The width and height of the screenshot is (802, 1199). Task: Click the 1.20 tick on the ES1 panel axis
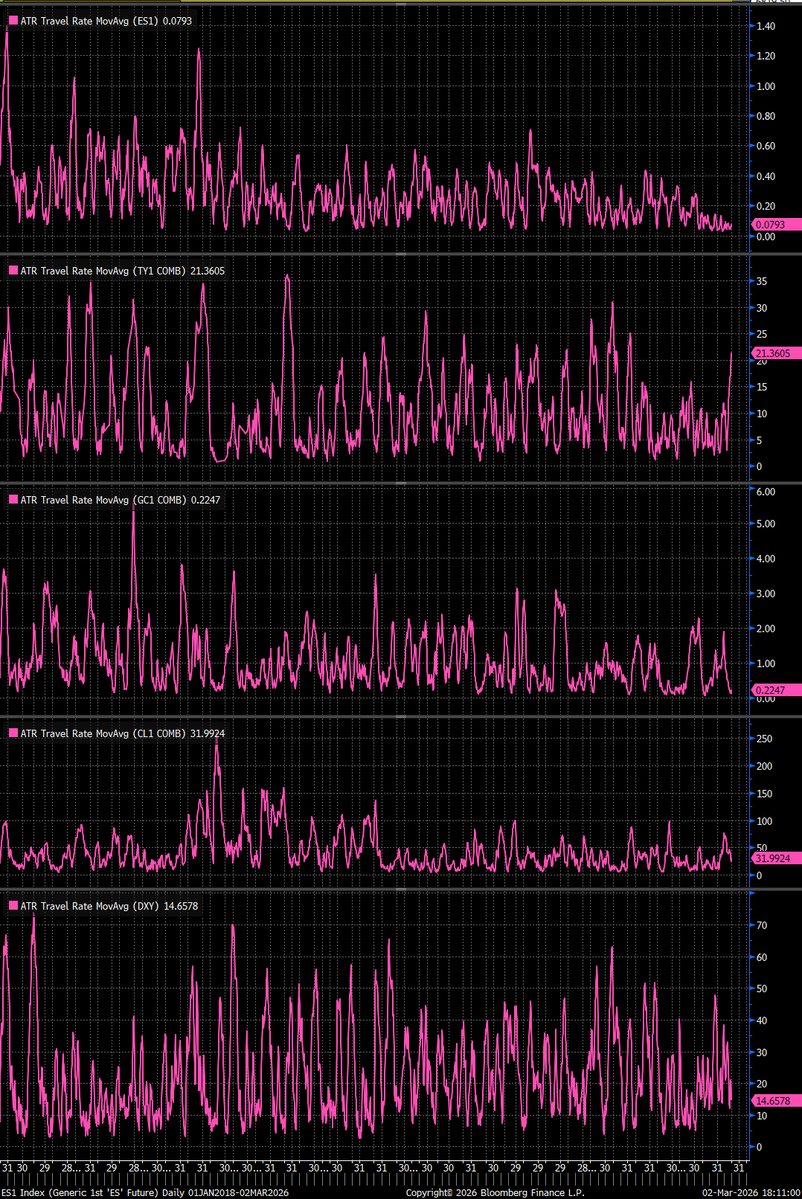(765, 56)
